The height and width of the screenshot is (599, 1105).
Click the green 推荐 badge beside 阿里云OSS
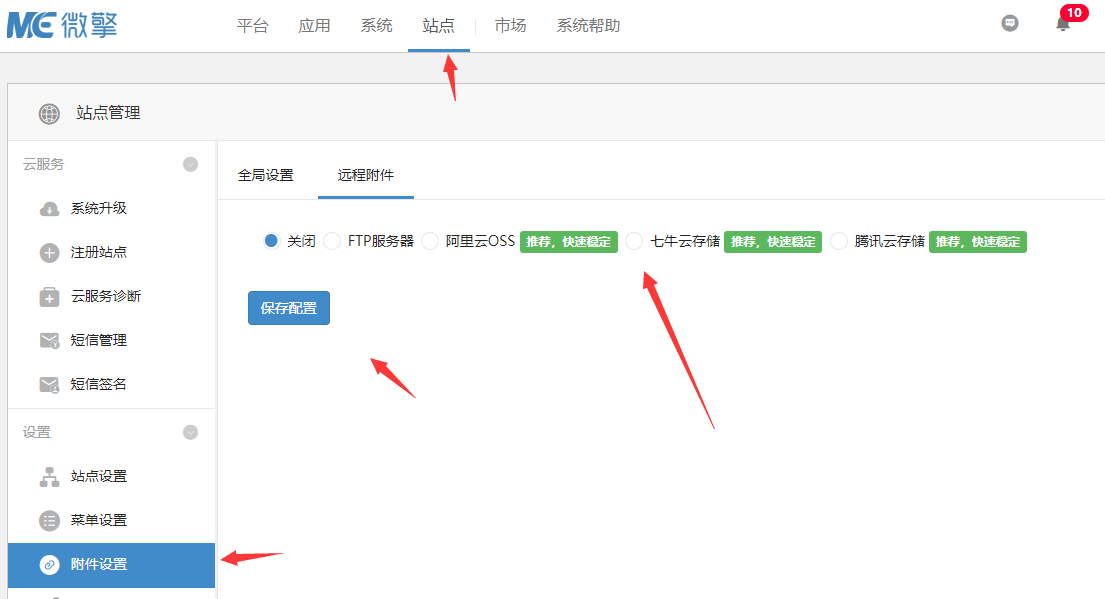click(569, 242)
